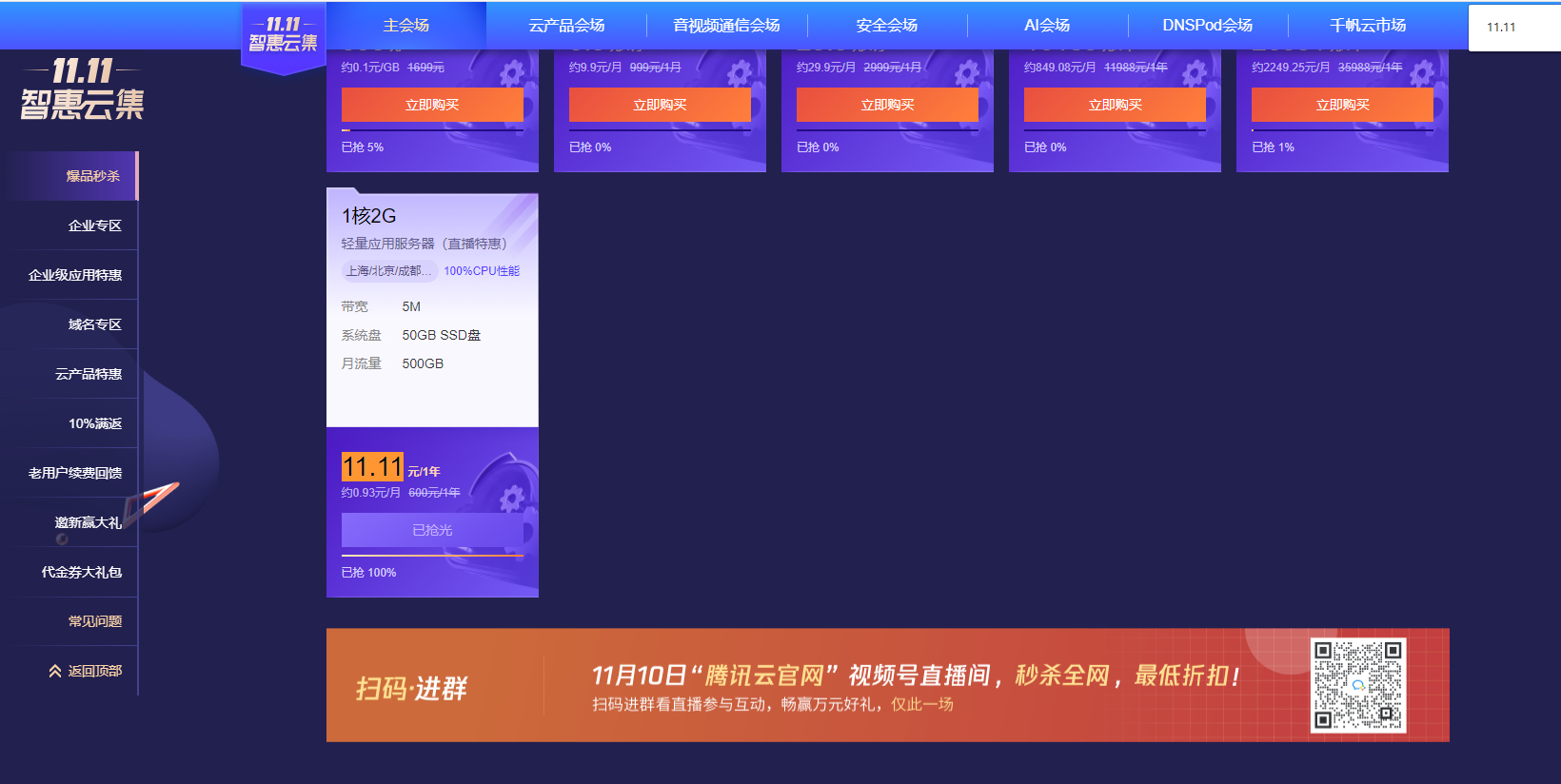The height and width of the screenshot is (784, 1561).
Task: Click the progress bar above 已抢 100%
Action: point(432,556)
